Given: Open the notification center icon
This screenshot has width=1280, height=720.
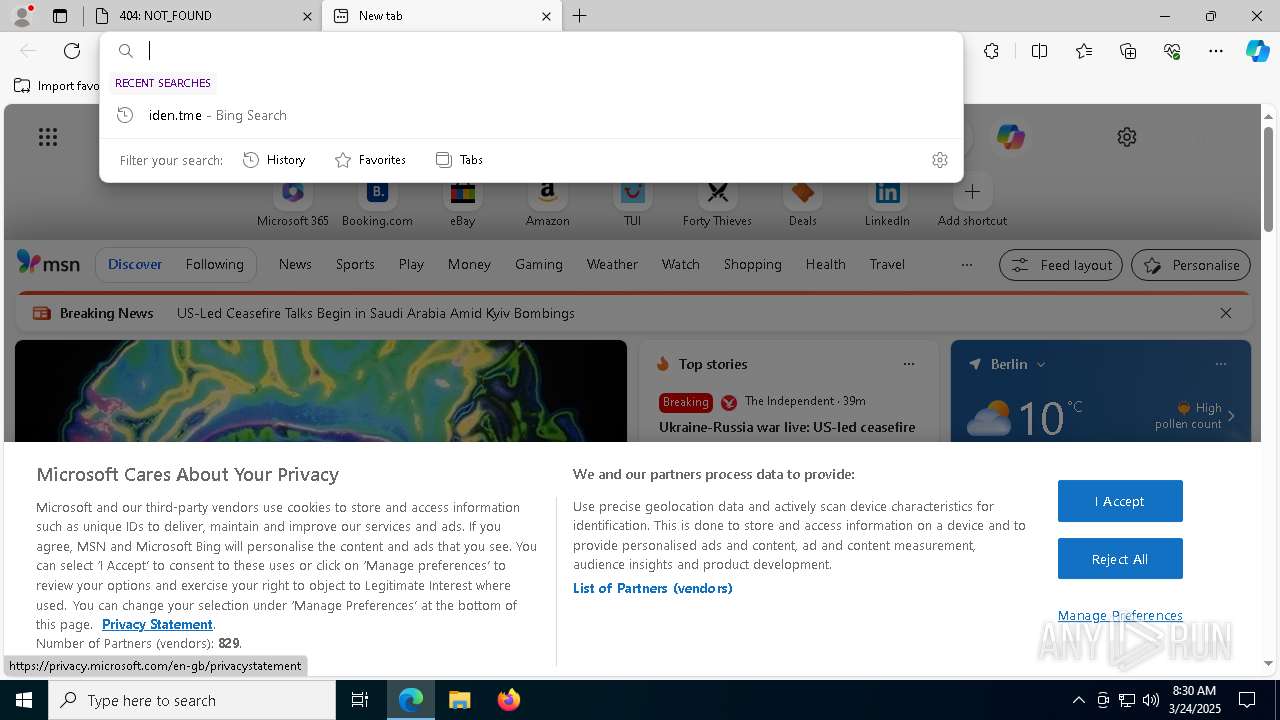Looking at the screenshot, I should coord(1247,700).
